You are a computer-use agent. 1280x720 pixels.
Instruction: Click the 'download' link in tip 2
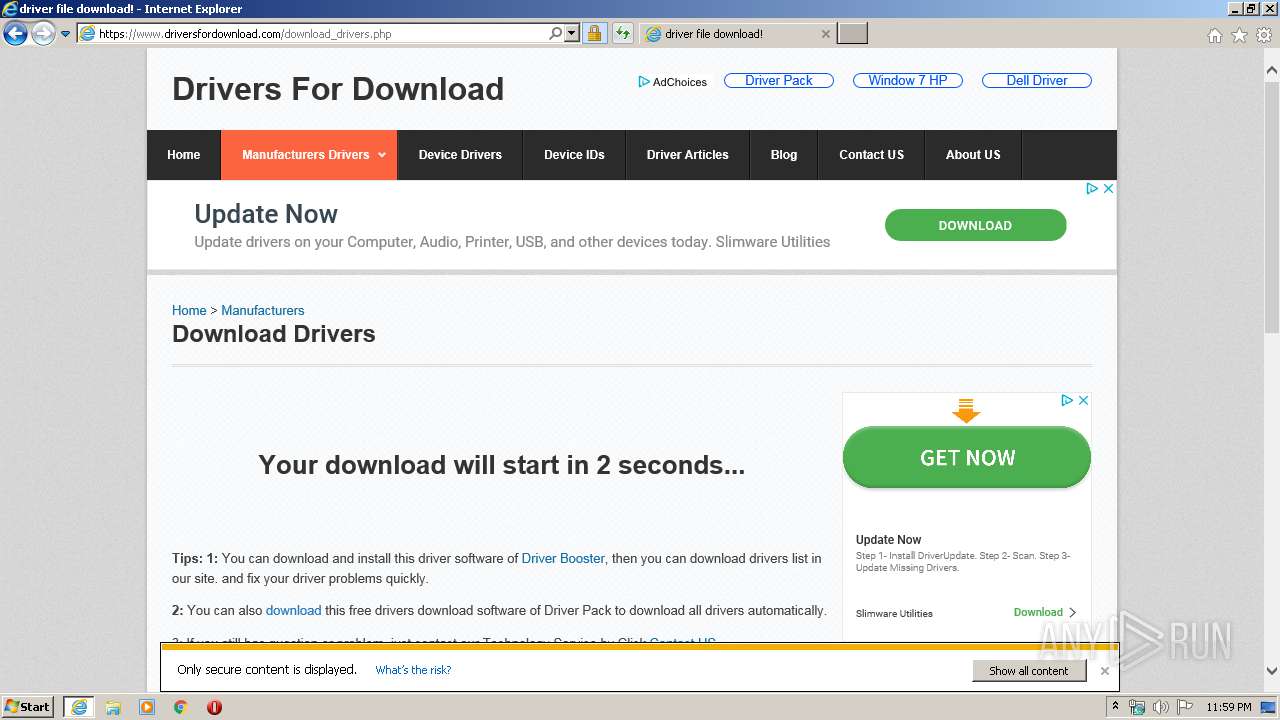coord(293,610)
